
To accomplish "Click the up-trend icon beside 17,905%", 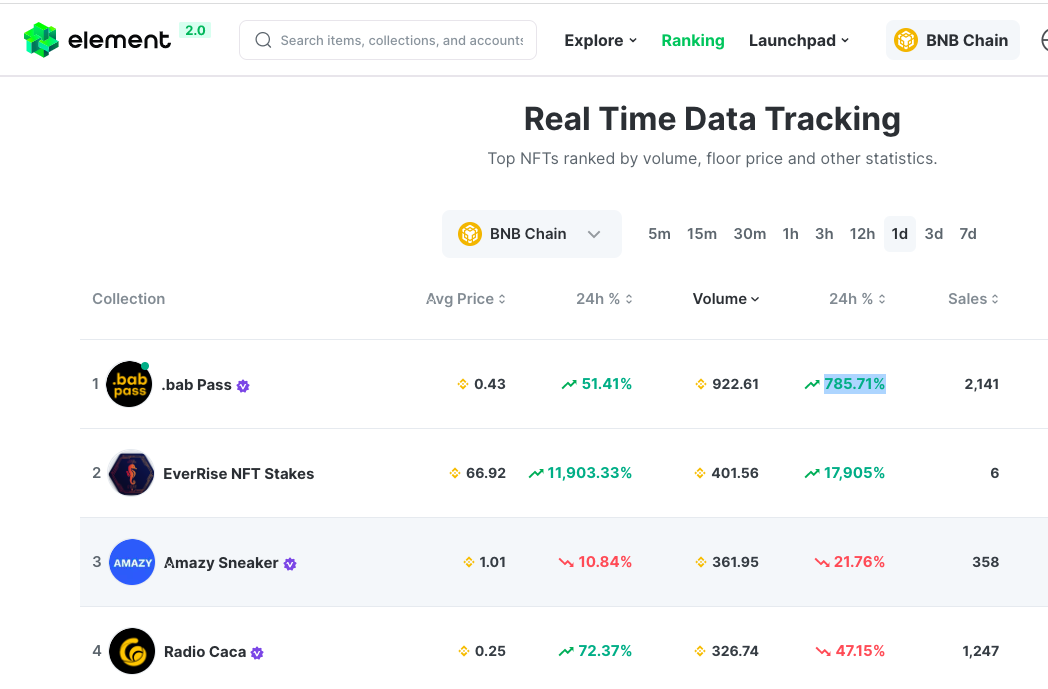I will [x=812, y=473].
